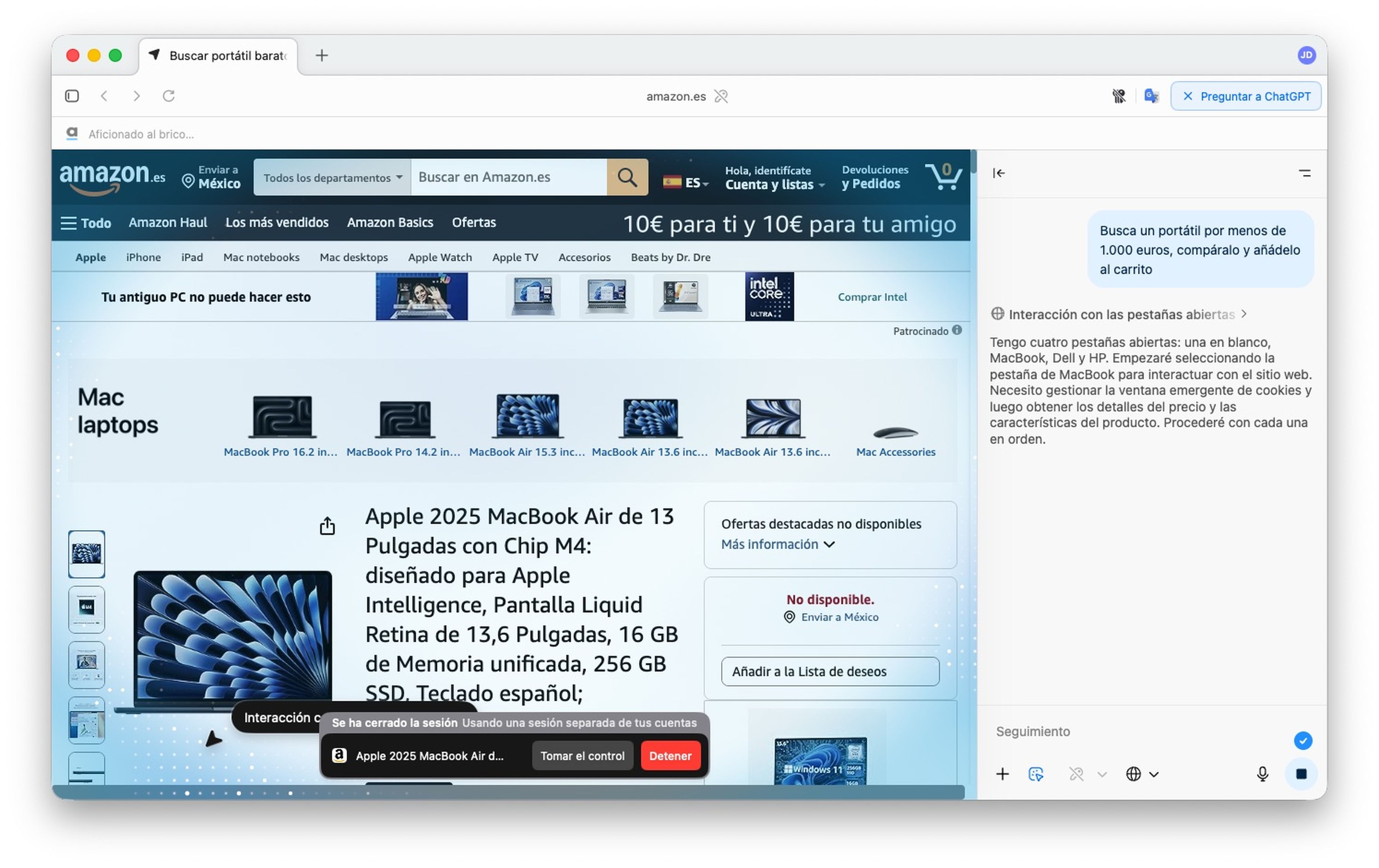Image resolution: width=1379 pixels, height=868 pixels.
Task: Click the sidebar toggle icon in toolbar
Action: [x=72, y=96]
